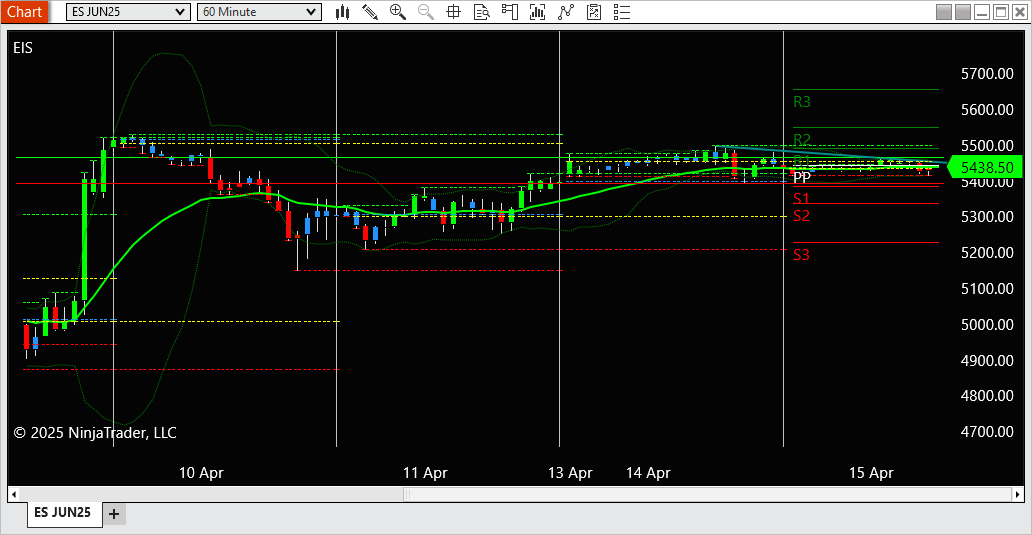
Task: Activate the Zoom In magnifier
Action: tap(398, 12)
